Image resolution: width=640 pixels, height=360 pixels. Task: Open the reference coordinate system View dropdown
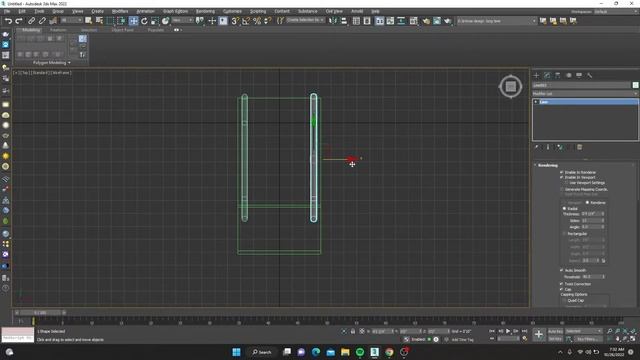point(182,20)
